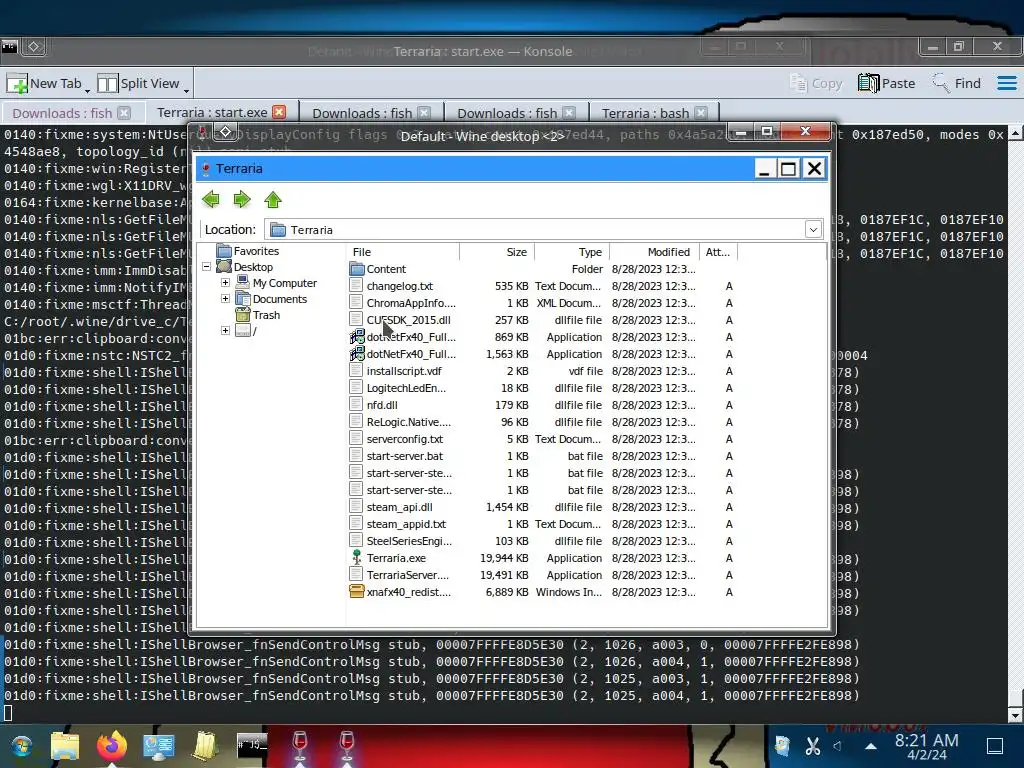Click the show desktop button in tray
Screen dimensions: 1024x768
click(x=994, y=745)
